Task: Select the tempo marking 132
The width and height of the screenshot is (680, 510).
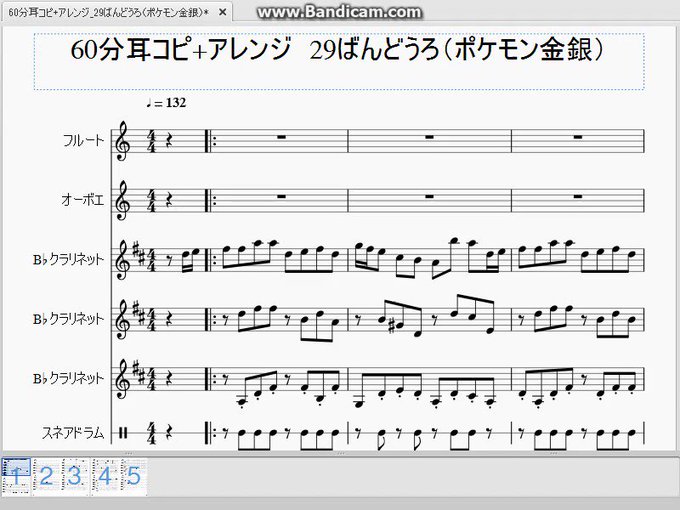Action: [x=166, y=103]
